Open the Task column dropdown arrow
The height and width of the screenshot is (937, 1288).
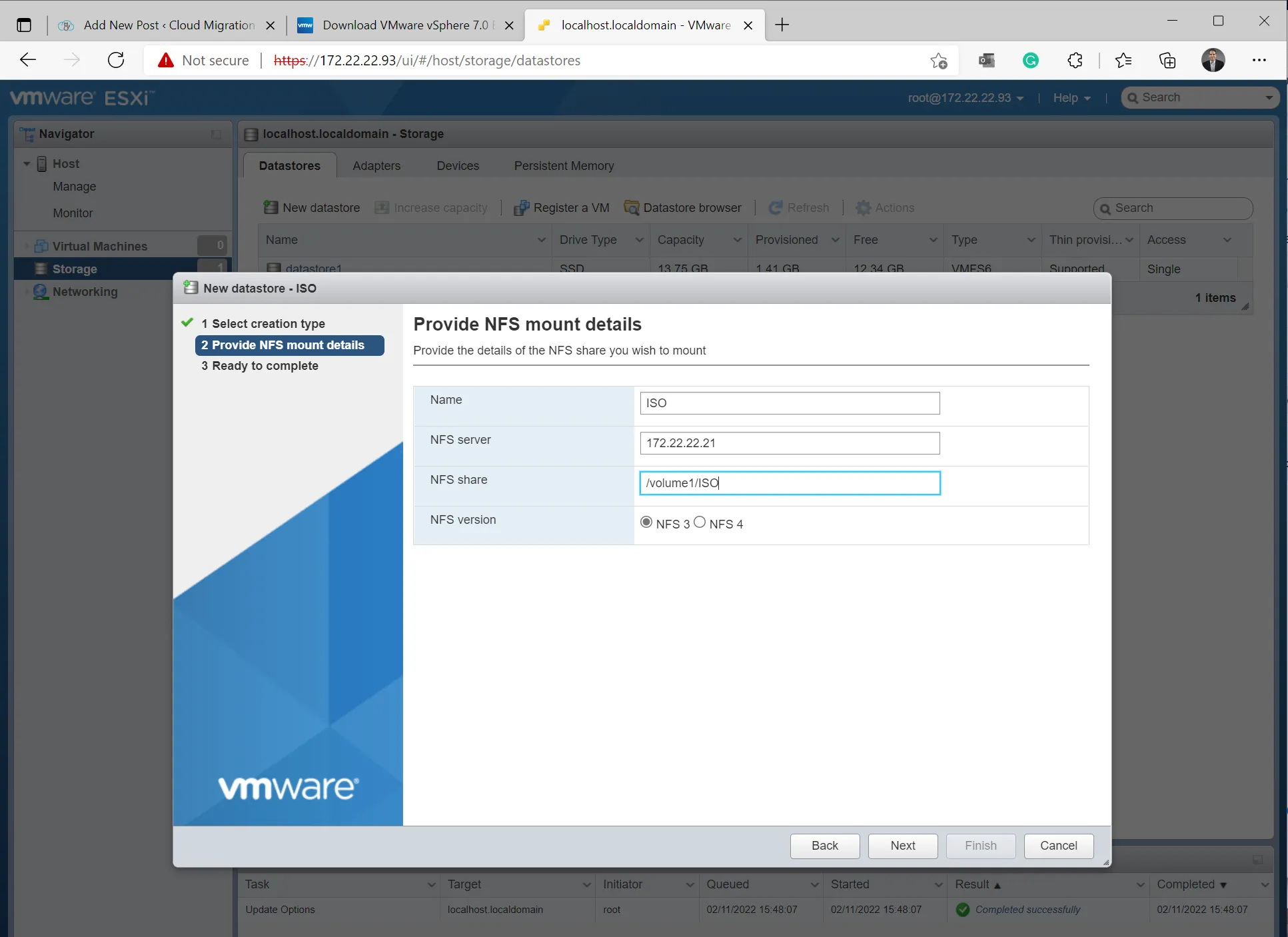tap(431, 885)
